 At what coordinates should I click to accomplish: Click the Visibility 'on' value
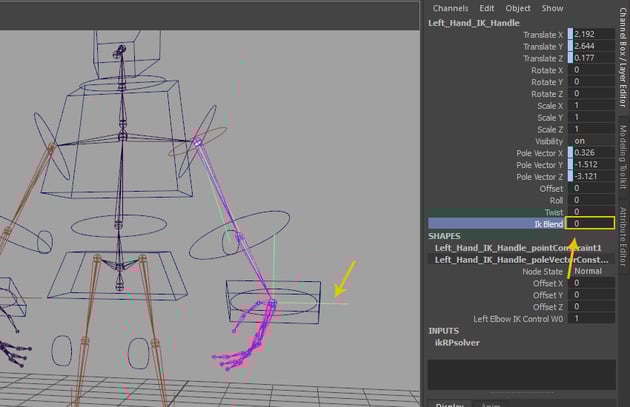point(591,141)
